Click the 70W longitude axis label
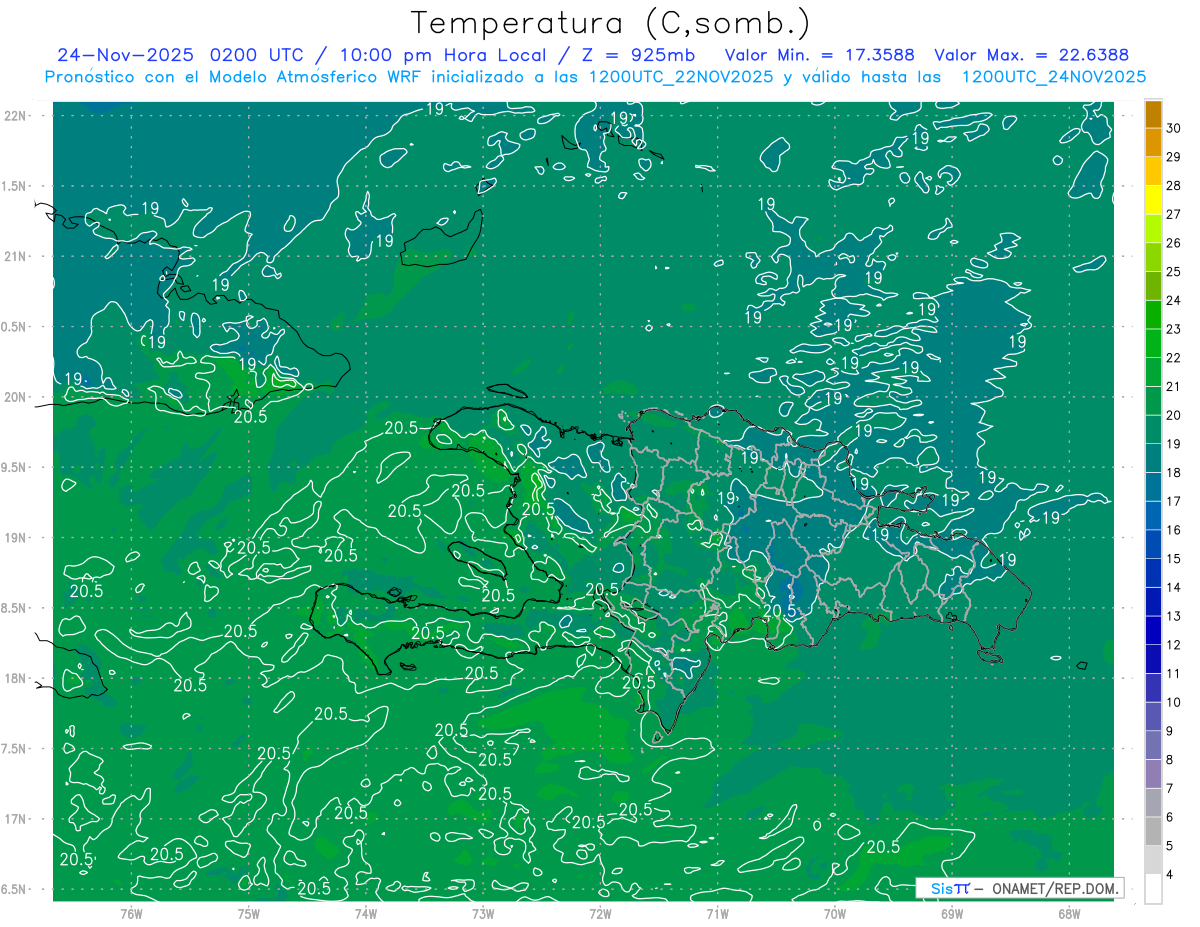The image size is (1200, 927). [835, 914]
